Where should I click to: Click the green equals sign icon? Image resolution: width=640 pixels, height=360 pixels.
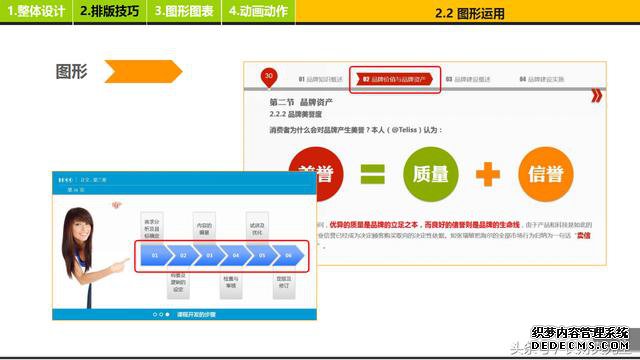(372, 174)
